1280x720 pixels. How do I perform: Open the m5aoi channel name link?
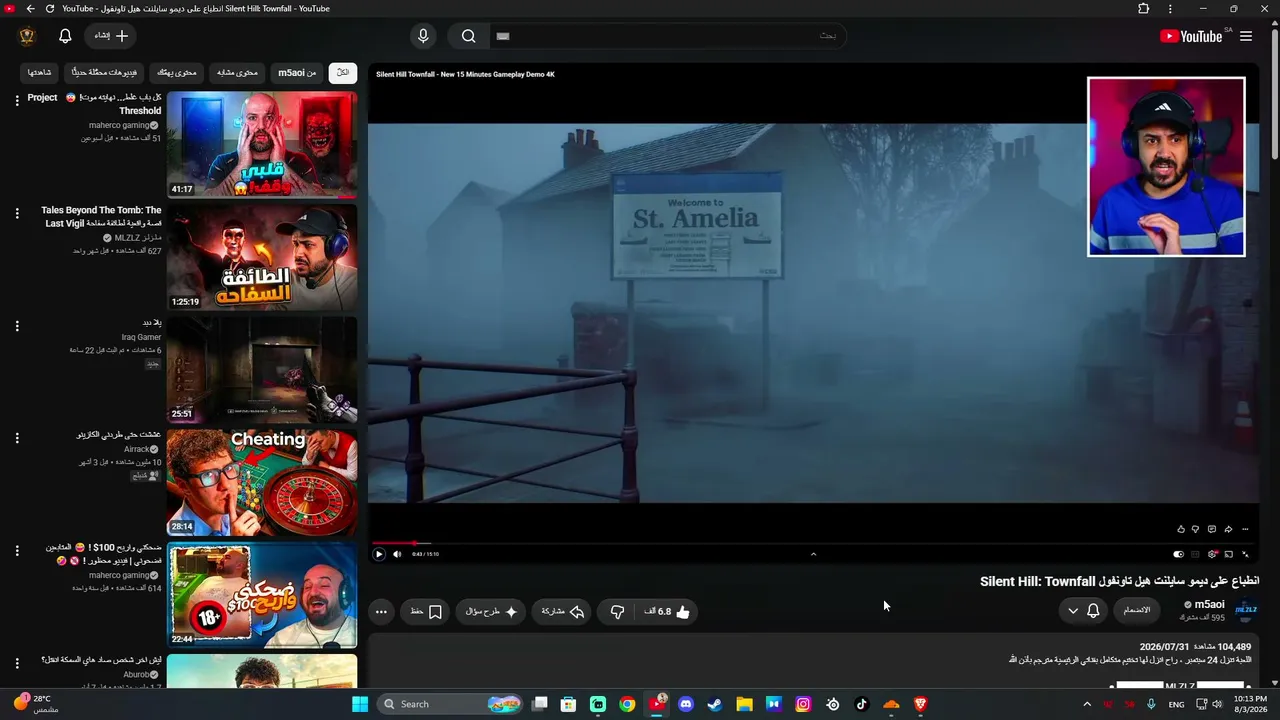[x=1210, y=604]
